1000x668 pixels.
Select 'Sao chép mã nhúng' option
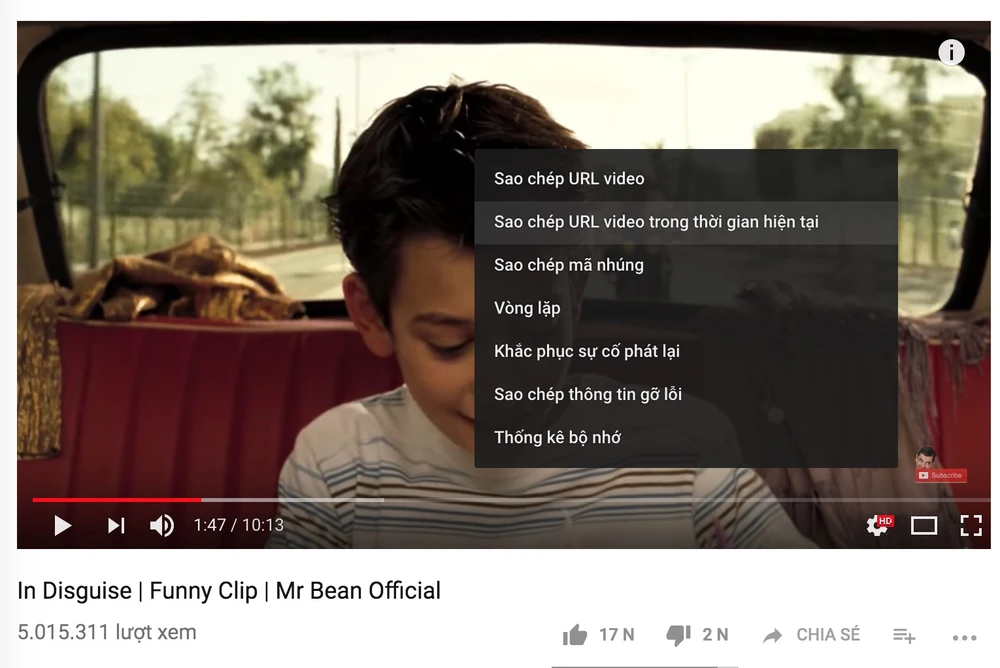point(686,265)
